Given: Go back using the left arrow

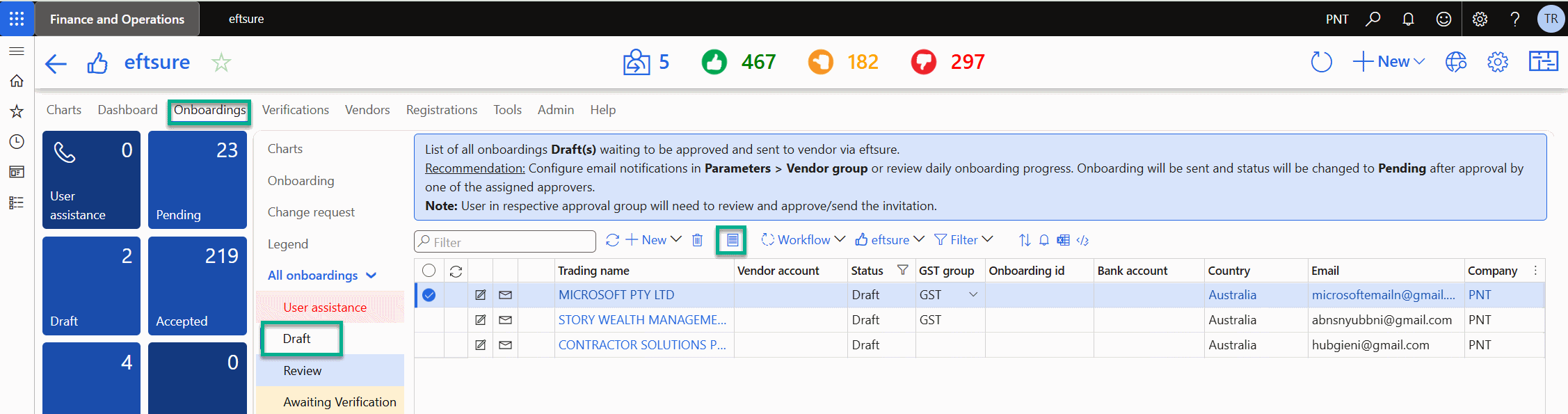Looking at the screenshot, I should tap(56, 63).
